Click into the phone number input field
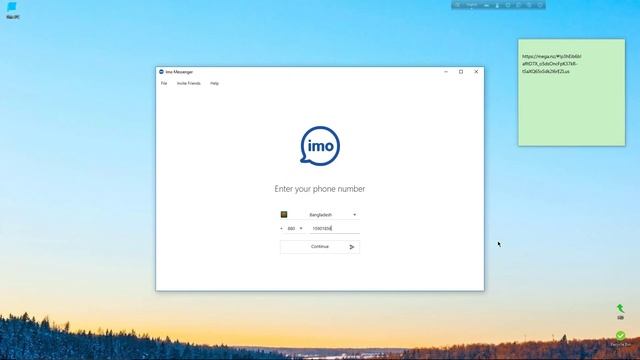 tap(335, 229)
